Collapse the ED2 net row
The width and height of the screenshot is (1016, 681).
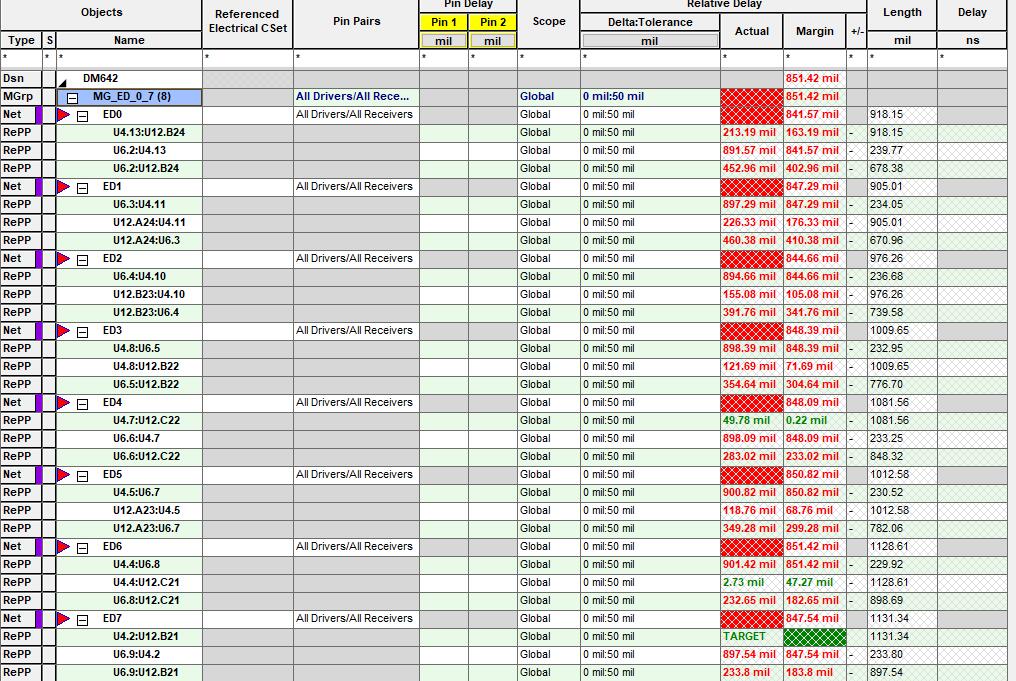pyautogui.click(x=83, y=260)
